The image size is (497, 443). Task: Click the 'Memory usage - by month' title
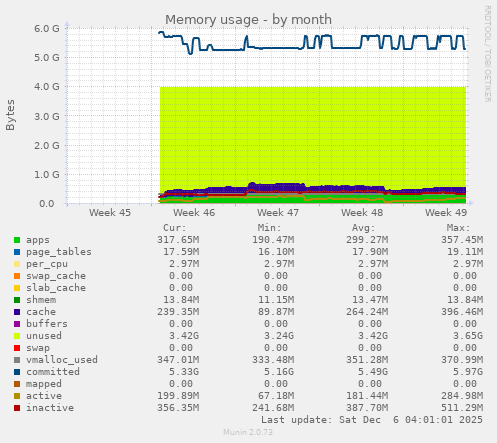point(248,20)
